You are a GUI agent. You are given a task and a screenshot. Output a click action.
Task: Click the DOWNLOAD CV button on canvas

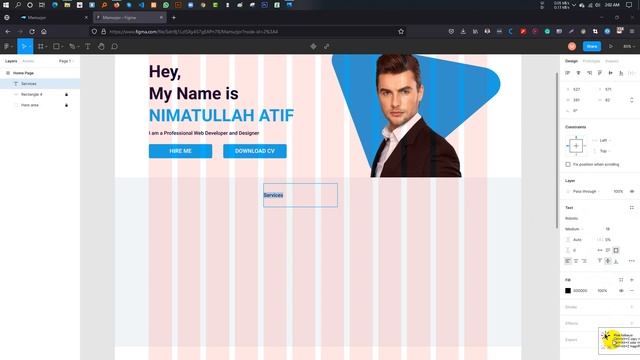click(x=255, y=151)
